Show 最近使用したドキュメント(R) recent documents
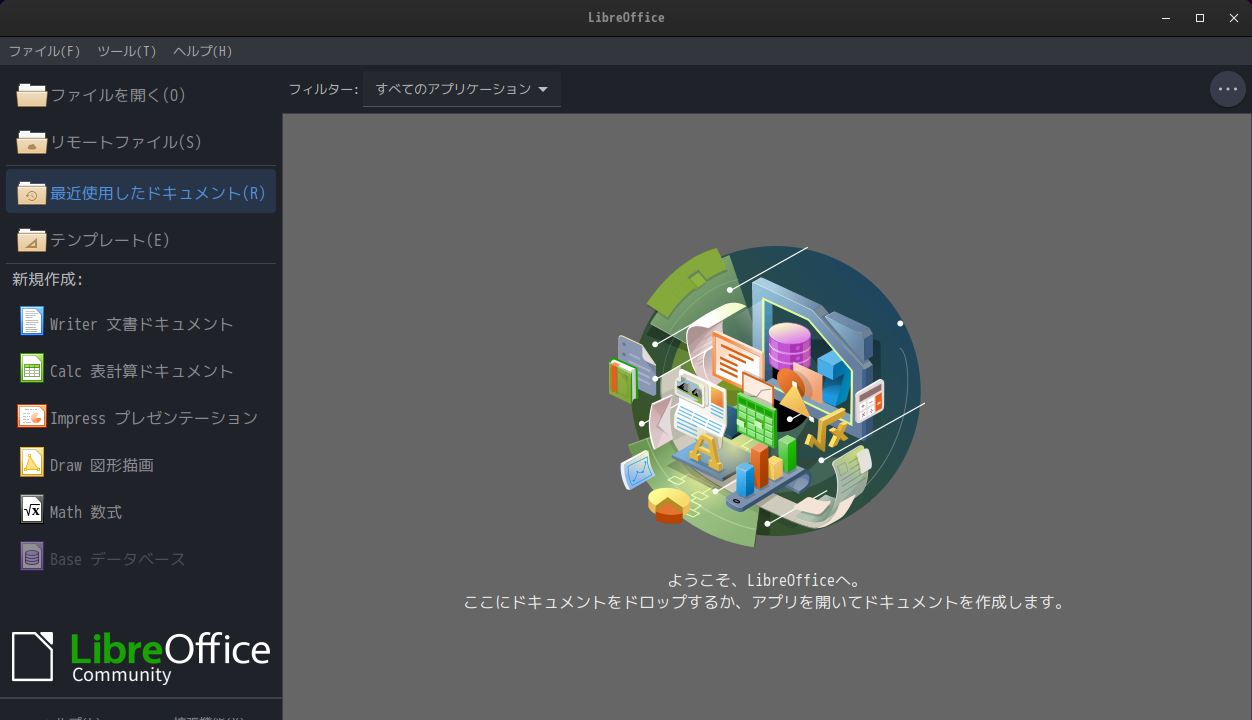Screen dimensions: 1252x720 (141, 192)
